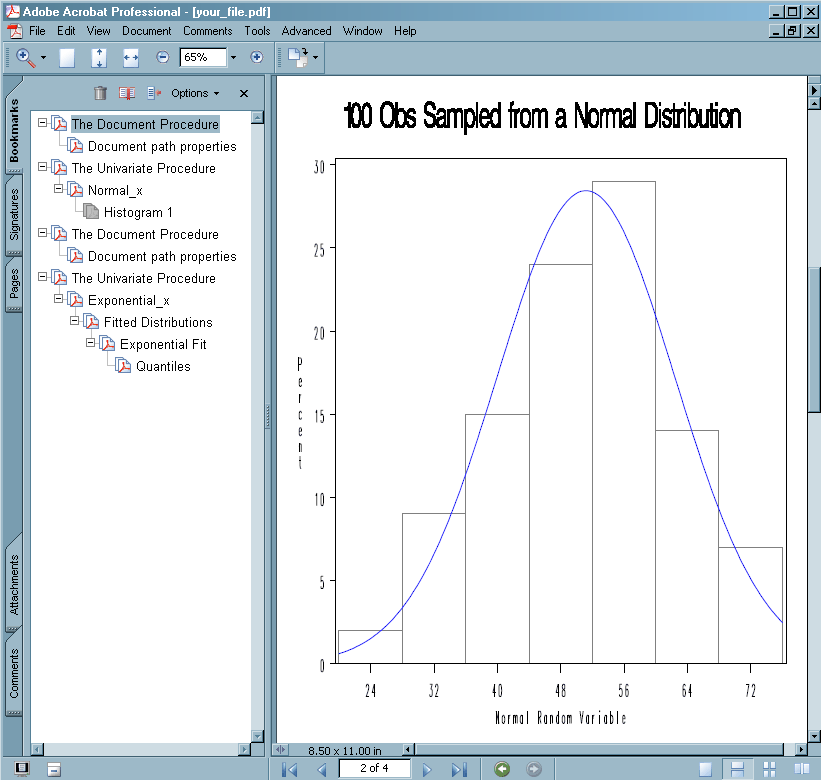
Task: Select the Exponential Fit bookmark label
Action: pyautogui.click(x=163, y=344)
